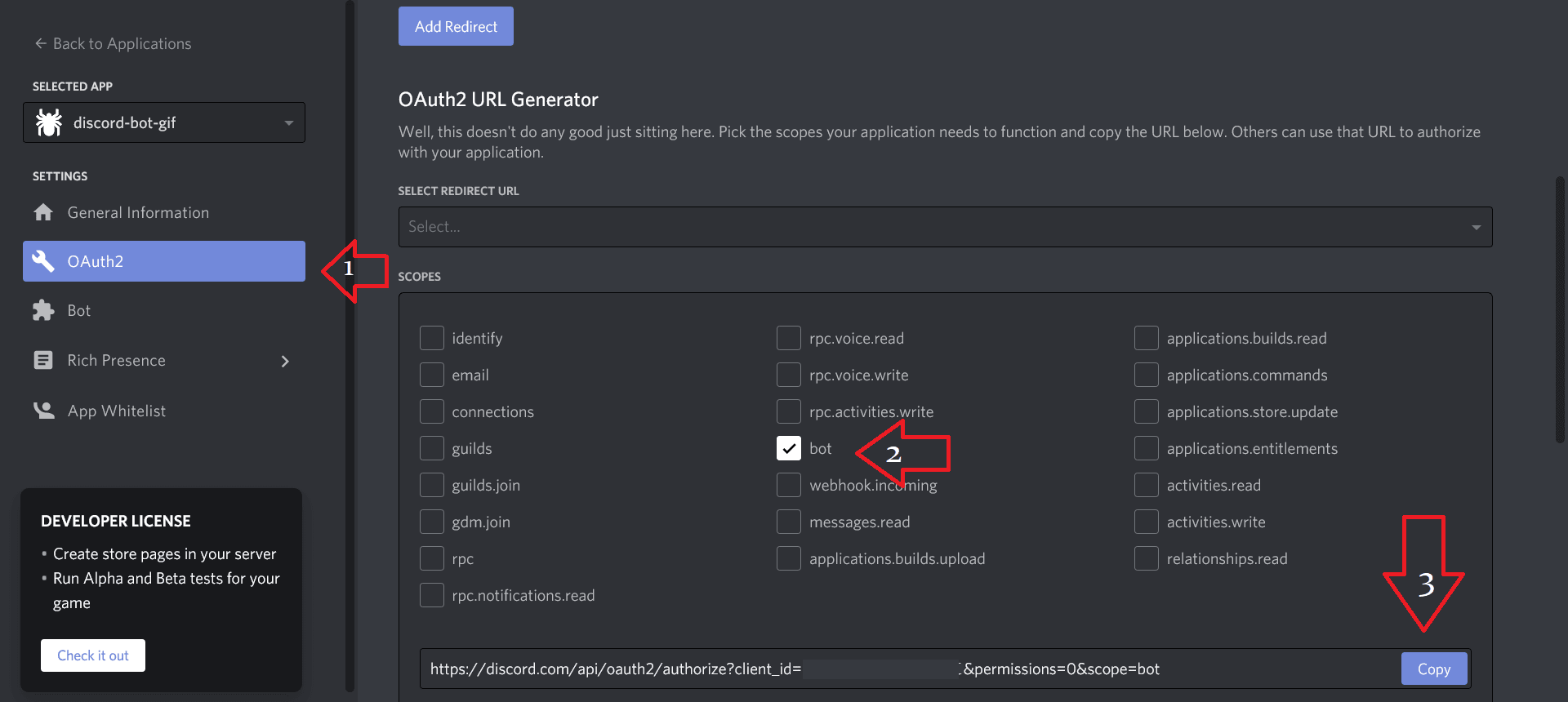Viewport: 1568px width, 702px height.
Task: Enable the messages.read scope checkbox
Action: (x=789, y=522)
